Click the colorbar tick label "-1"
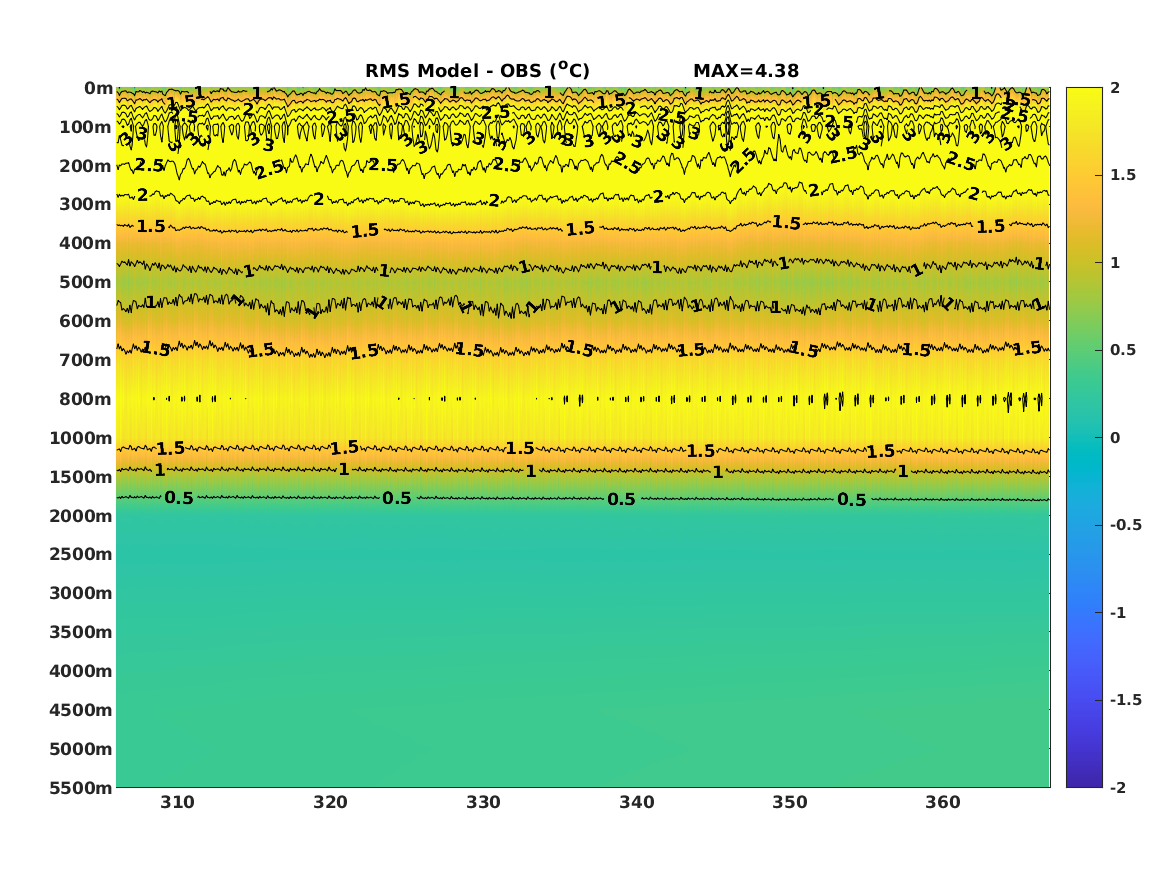1167x875 pixels. (1118, 612)
